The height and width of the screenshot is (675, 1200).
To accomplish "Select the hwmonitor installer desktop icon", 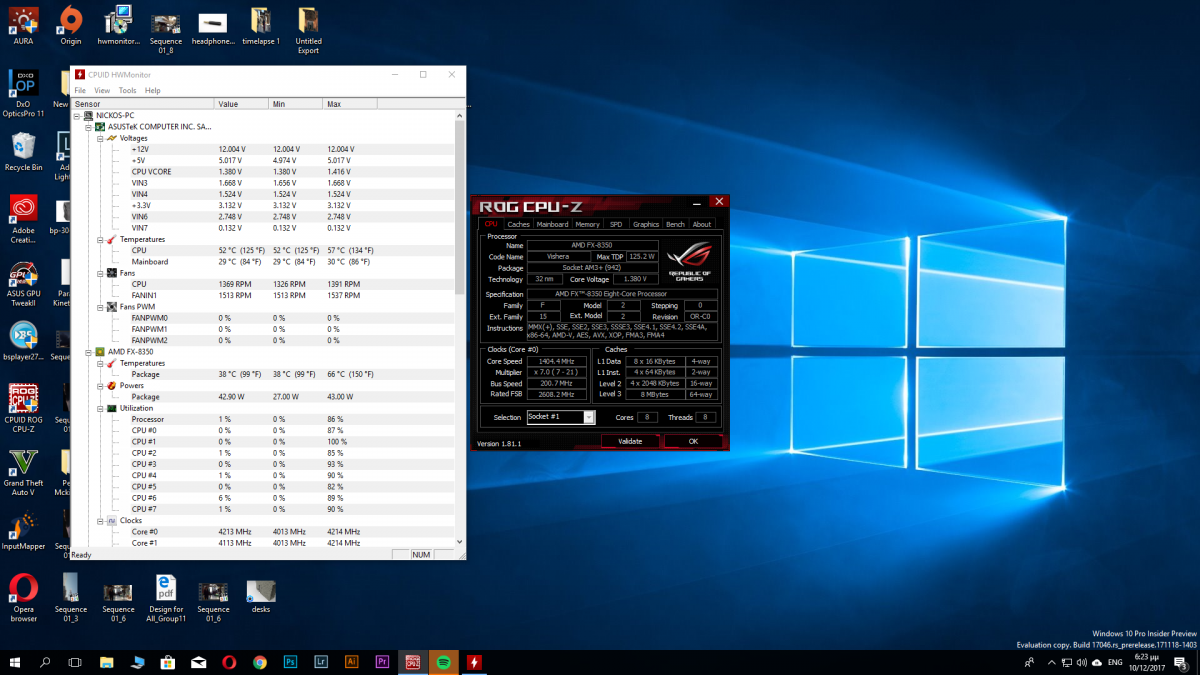I will click(118, 25).
